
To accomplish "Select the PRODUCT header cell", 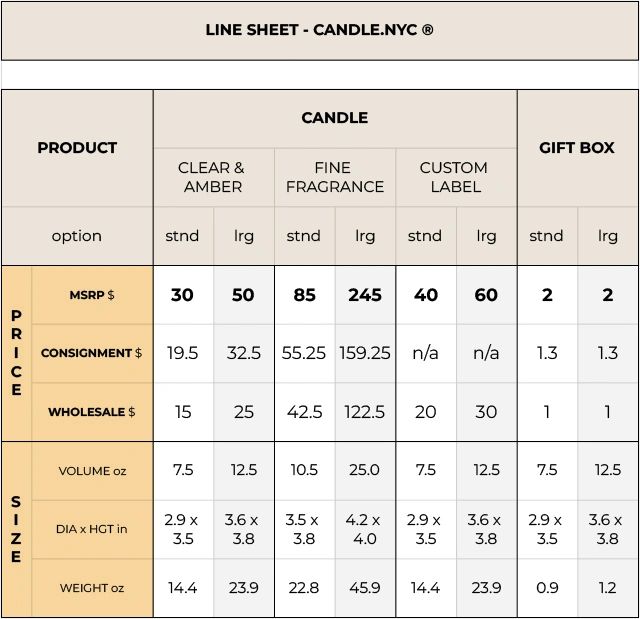I will (77, 148).
